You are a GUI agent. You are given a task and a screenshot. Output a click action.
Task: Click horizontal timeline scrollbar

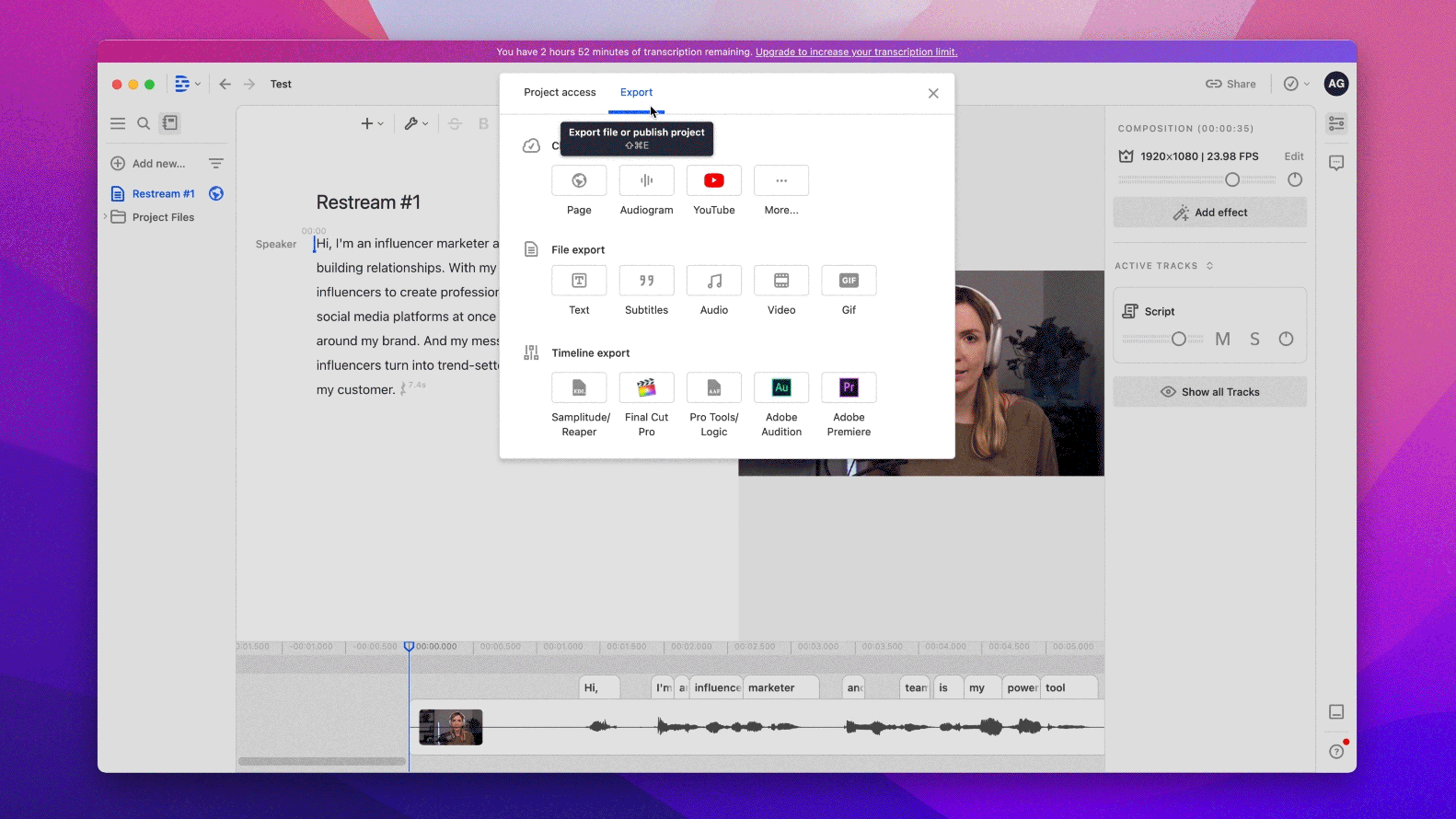click(322, 761)
